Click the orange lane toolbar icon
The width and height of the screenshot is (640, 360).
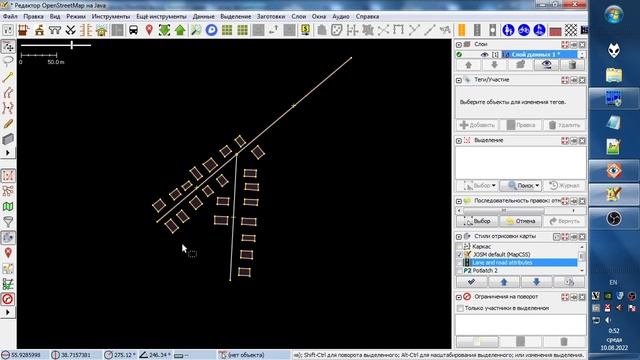(x=462, y=30)
